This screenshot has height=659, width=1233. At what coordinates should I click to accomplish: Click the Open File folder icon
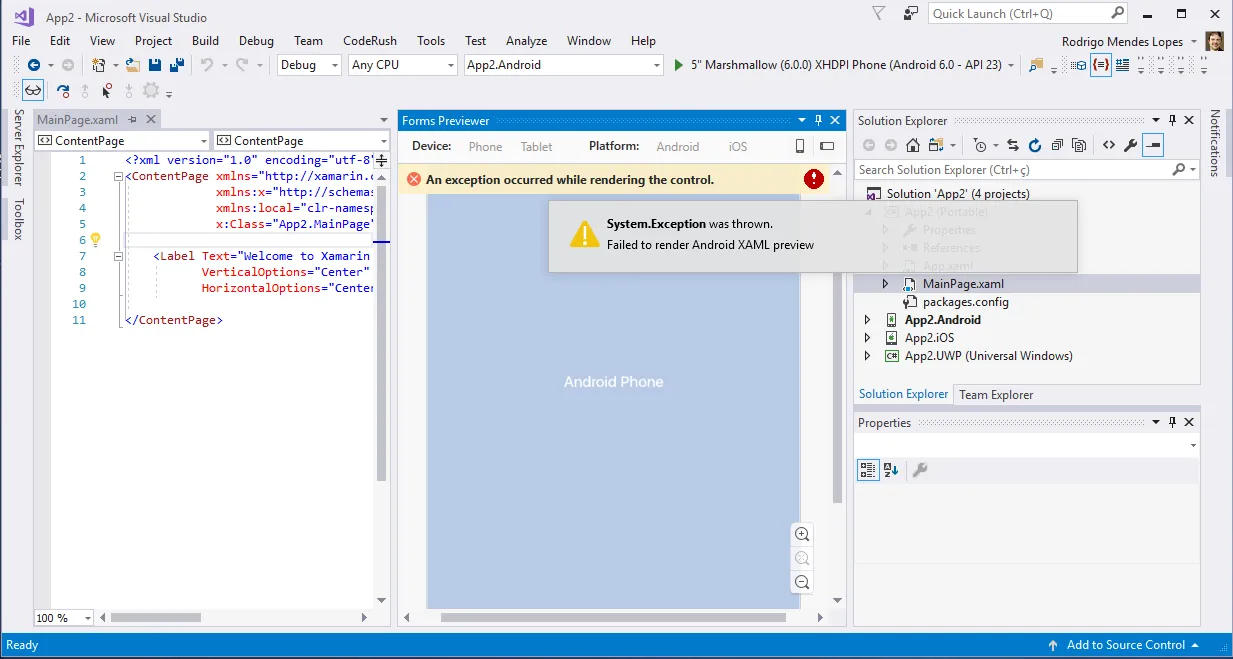[132, 65]
